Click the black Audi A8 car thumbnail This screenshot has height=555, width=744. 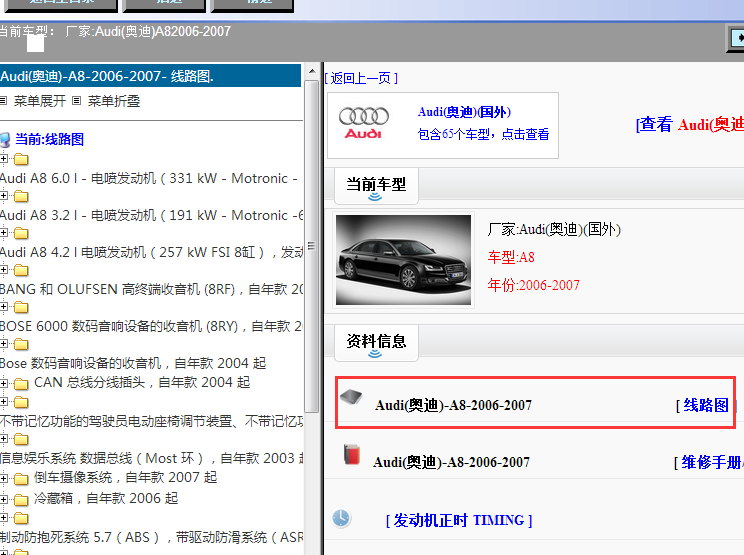click(x=403, y=259)
